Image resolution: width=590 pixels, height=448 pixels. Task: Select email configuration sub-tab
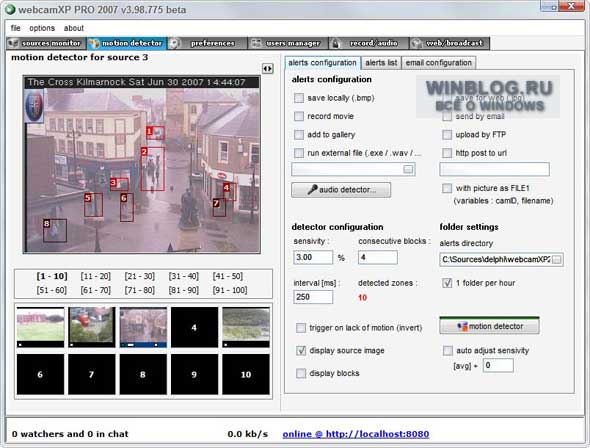click(x=439, y=63)
